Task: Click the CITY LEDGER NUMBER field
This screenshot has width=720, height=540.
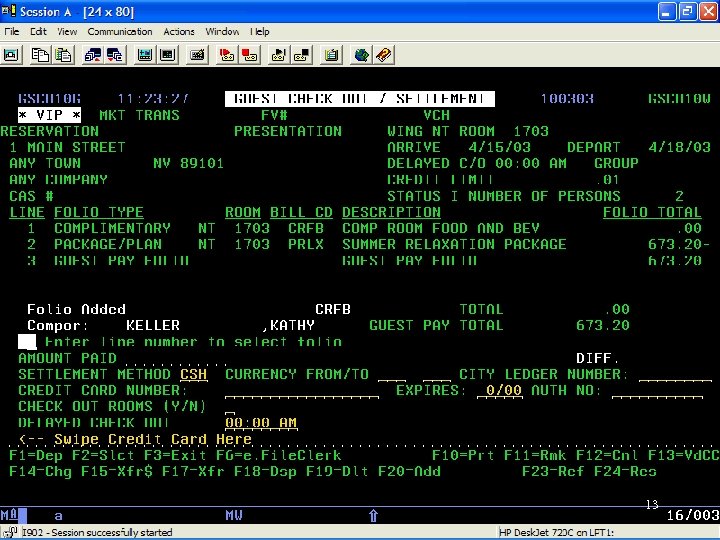Action: click(x=675, y=375)
